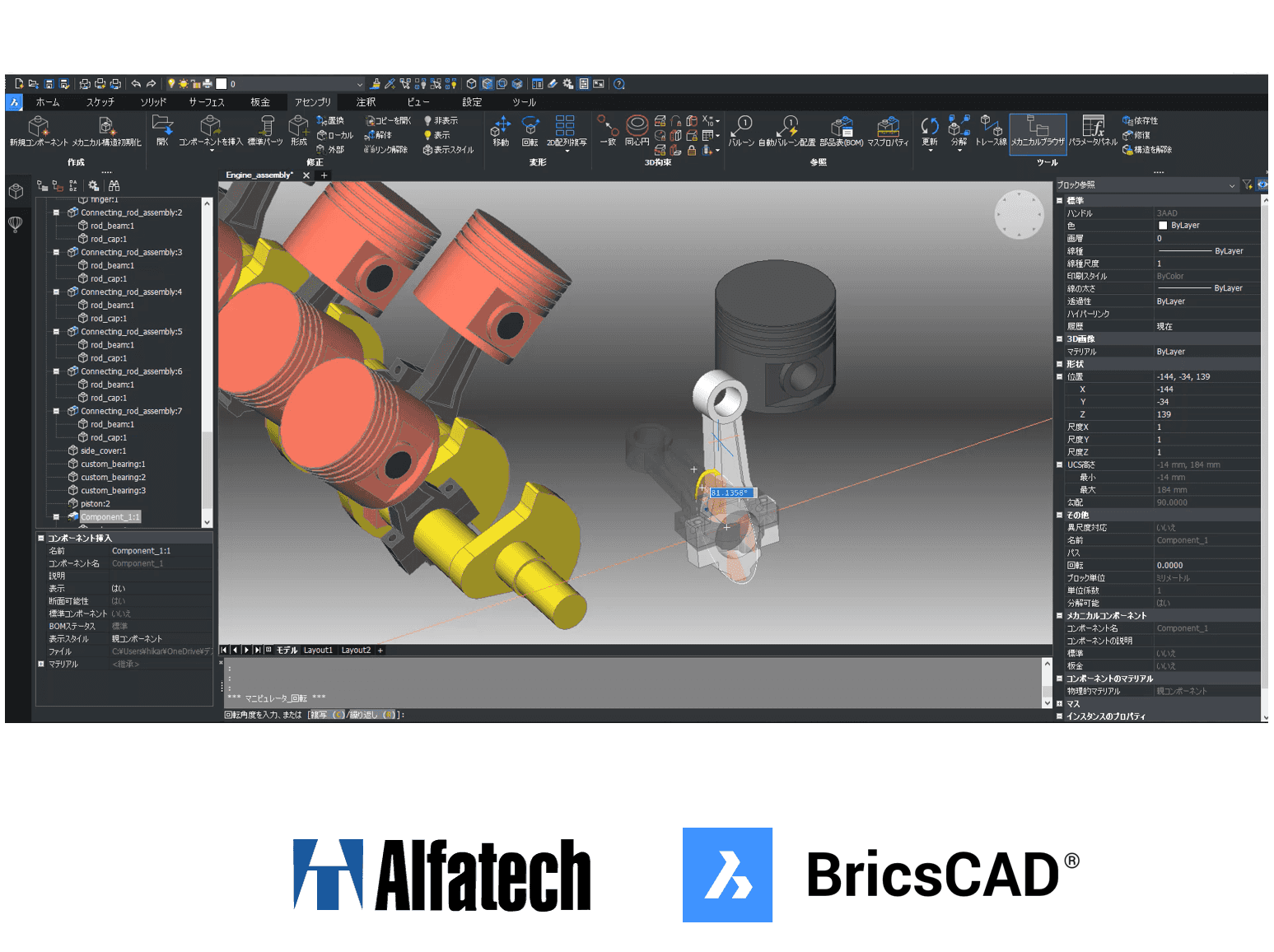The height and width of the screenshot is (952, 1274).
Task: Select piston:2 in the mechanical browser tree
Action: [95, 504]
